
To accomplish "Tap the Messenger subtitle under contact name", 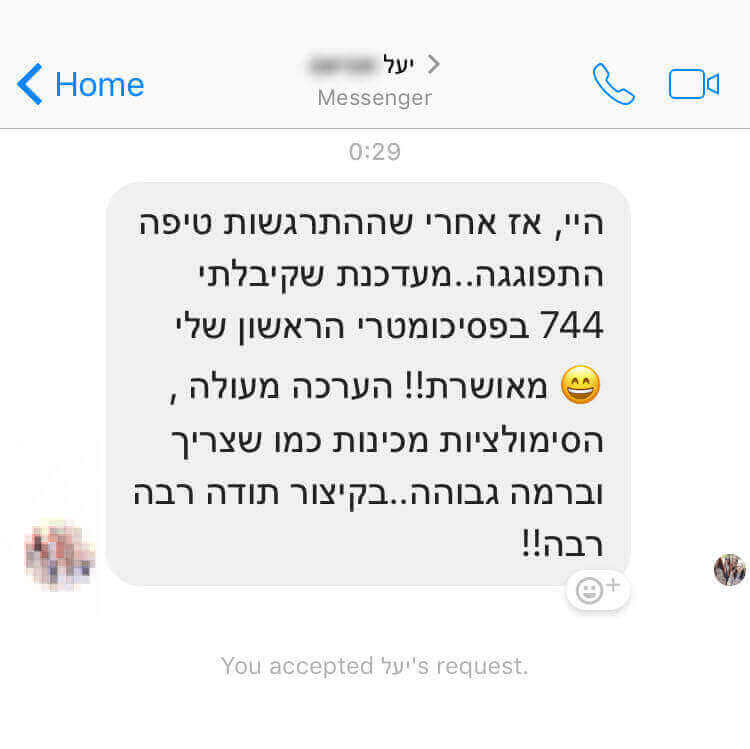I will 375,98.
